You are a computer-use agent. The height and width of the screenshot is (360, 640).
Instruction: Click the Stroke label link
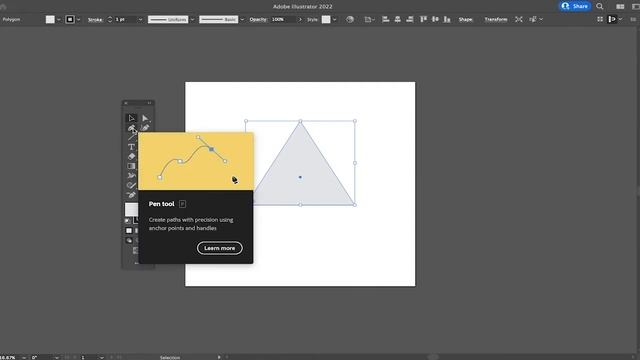pos(95,20)
